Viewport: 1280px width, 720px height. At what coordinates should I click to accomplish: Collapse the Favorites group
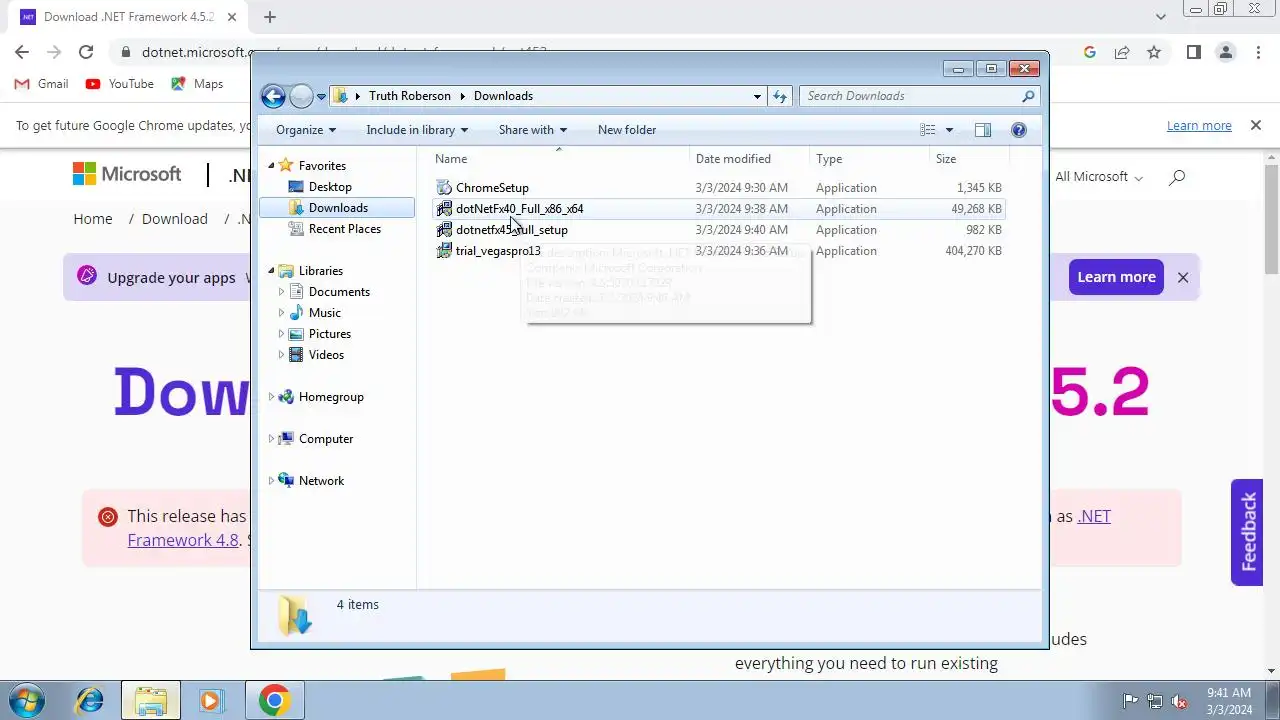pyautogui.click(x=271, y=166)
